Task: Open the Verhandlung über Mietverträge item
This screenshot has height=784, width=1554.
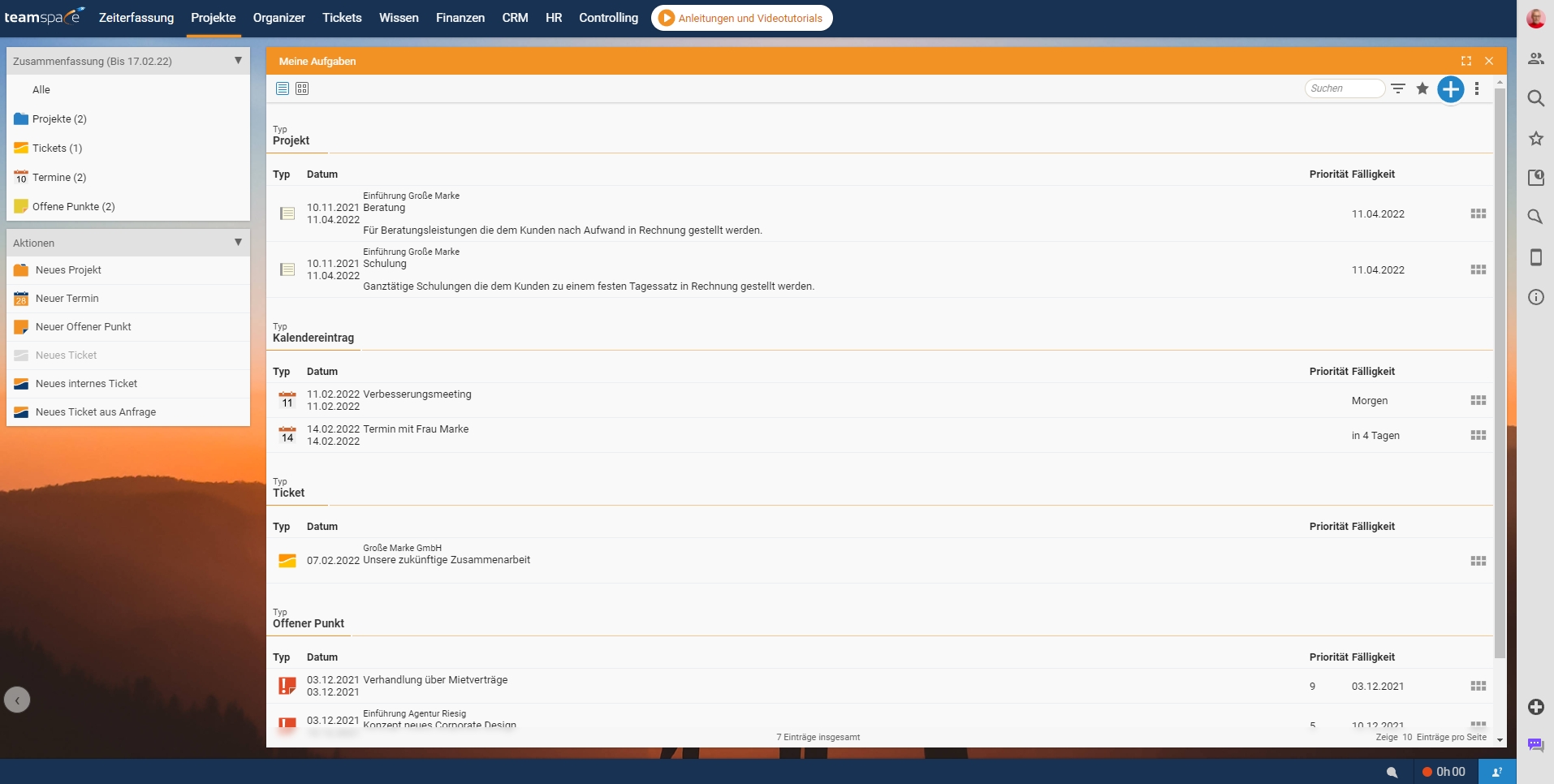Action: (x=435, y=680)
